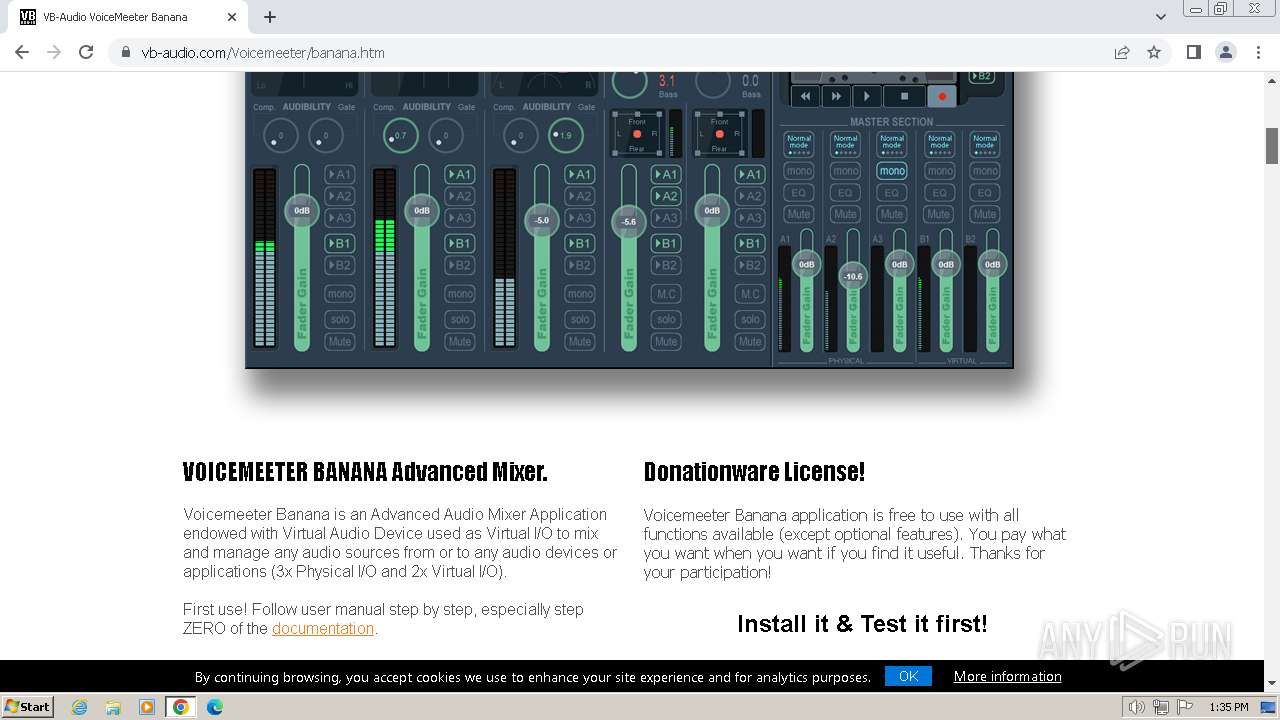Mute the strip with the -5.0 fader
Viewport: 1280px width, 720px height.
pyautogui.click(x=580, y=341)
